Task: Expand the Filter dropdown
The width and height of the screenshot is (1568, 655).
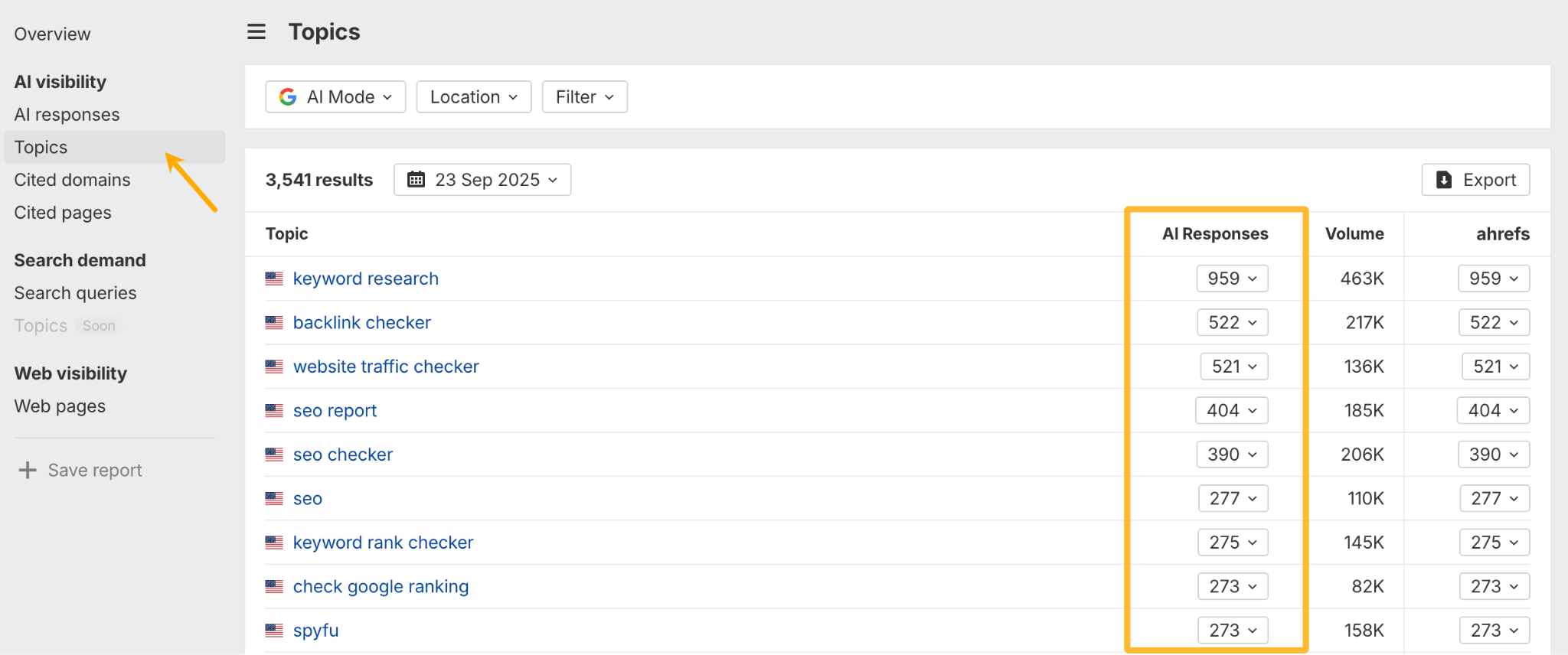Action: tap(584, 97)
